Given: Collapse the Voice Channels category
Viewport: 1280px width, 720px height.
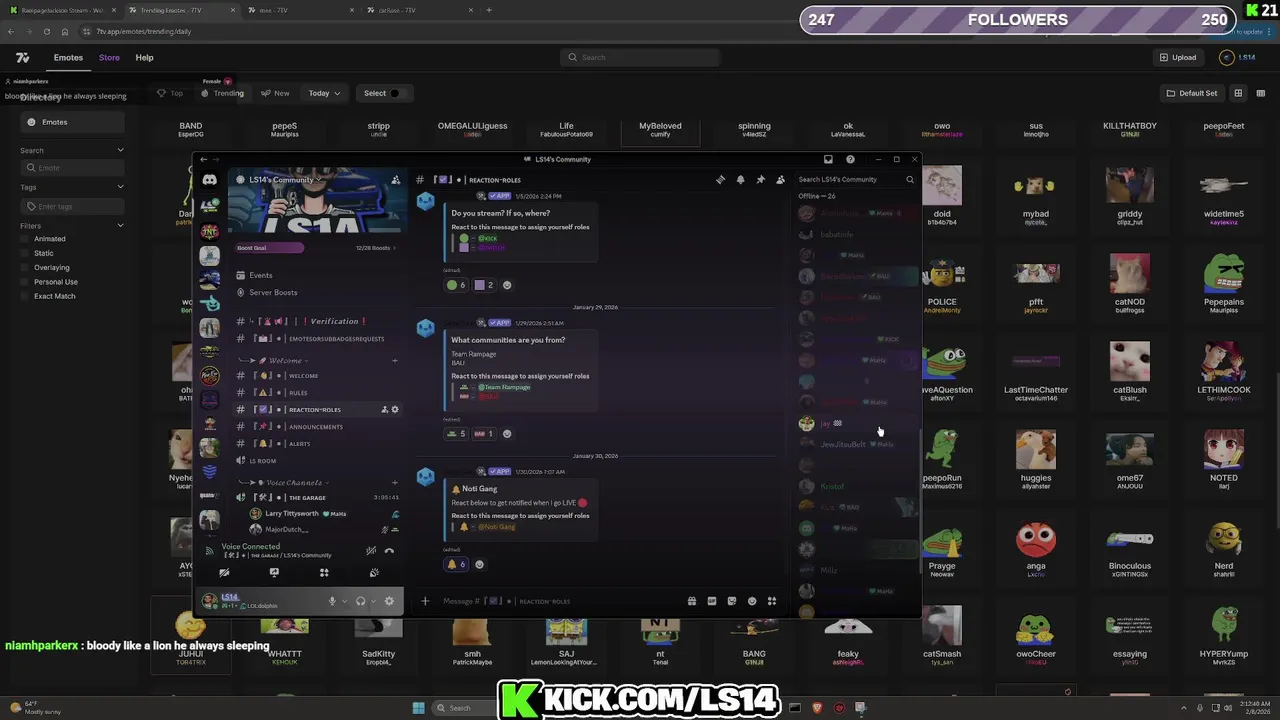Looking at the screenshot, I should pyautogui.click(x=286, y=482).
